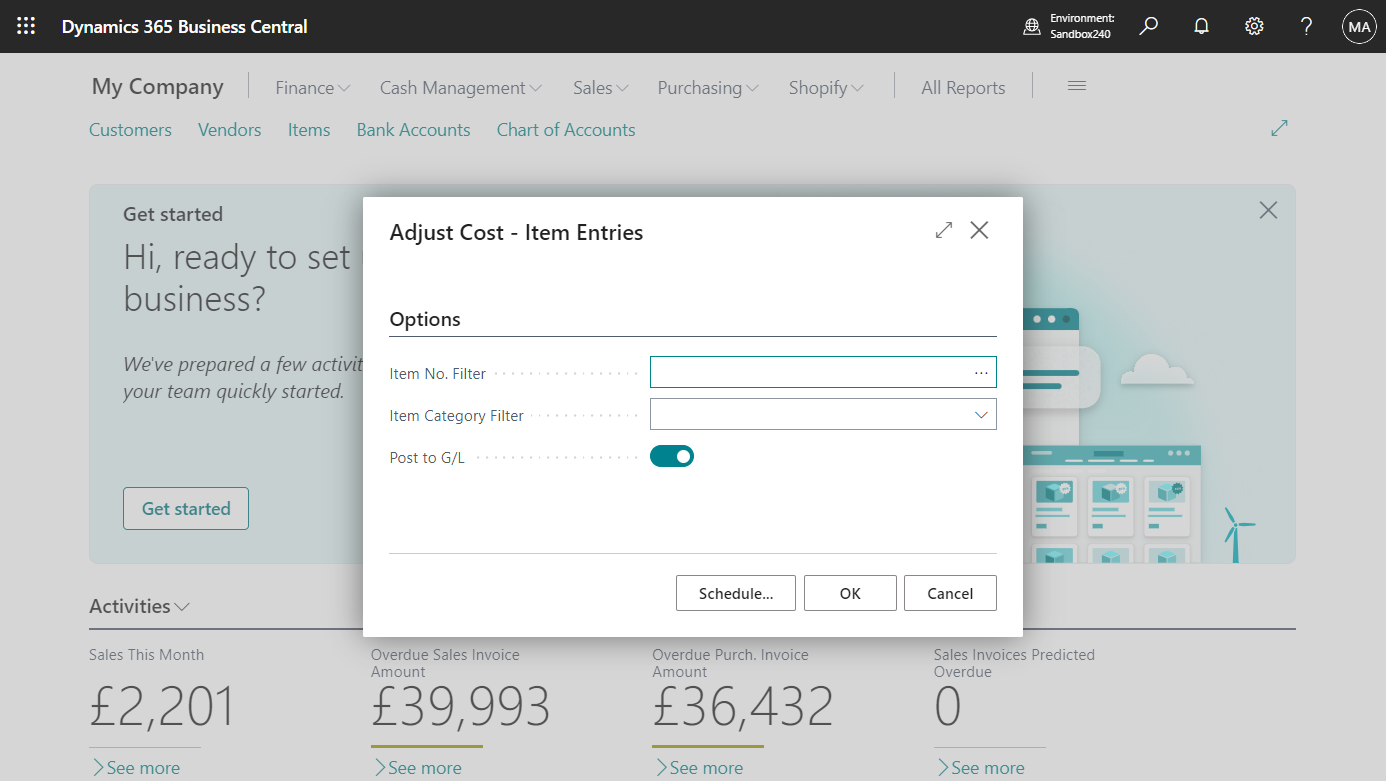Click the Sandbox240 environment globe icon
Viewport: 1386px width, 781px height.
point(1031,26)
